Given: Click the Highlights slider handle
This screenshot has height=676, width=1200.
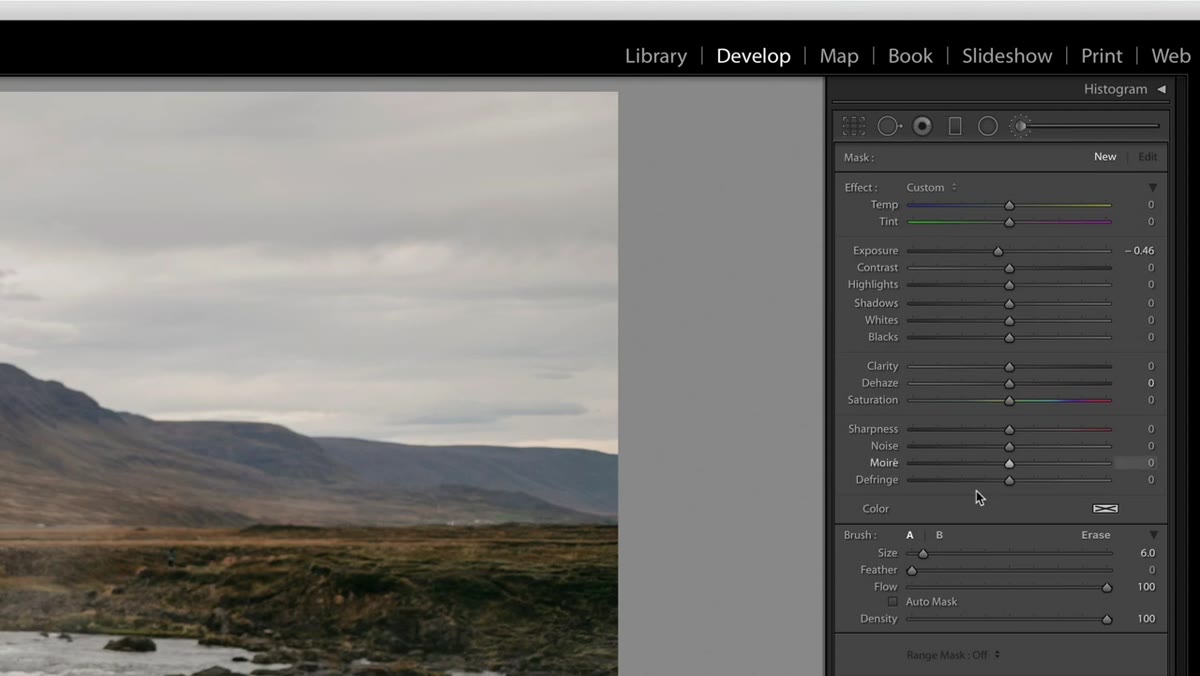Looking at the screenshot, I should (x=1009, y=285).
